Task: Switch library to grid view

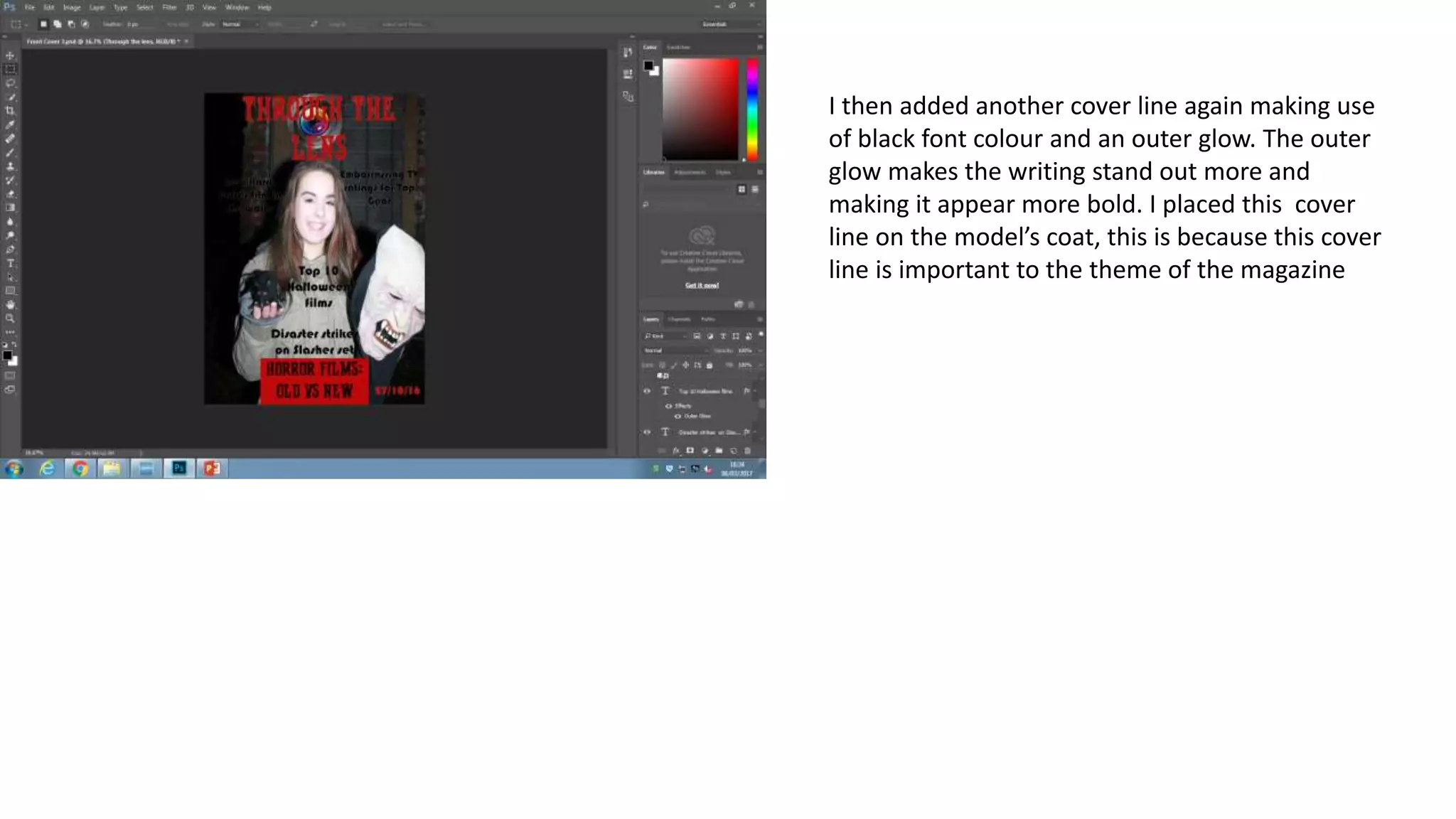Action: point(742,189)
